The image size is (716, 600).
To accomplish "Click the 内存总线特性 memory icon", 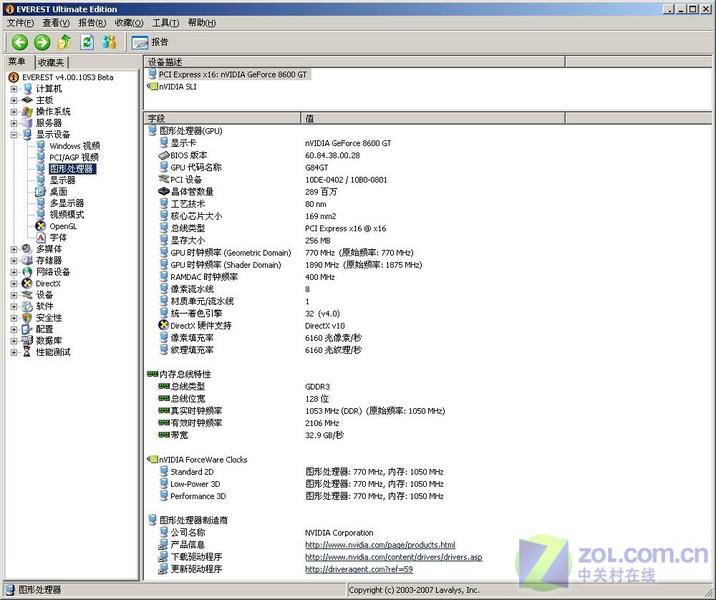I will click(152, 374).
